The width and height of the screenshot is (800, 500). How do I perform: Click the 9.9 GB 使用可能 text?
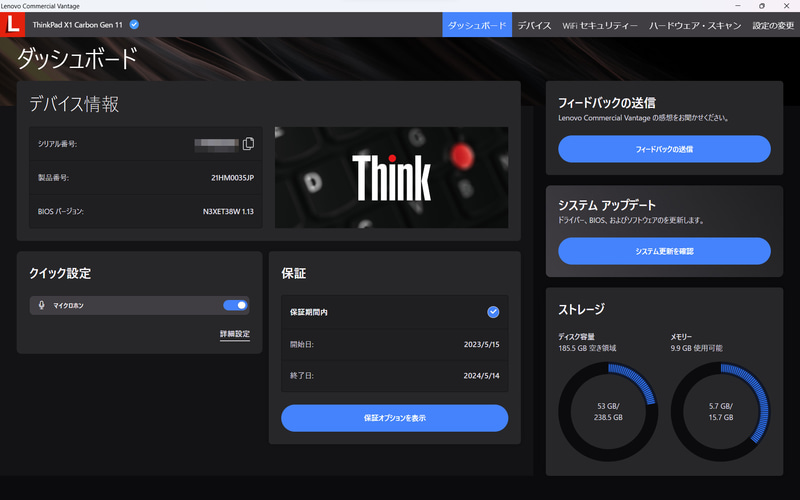pyautogui.click(x=696, y=348)
